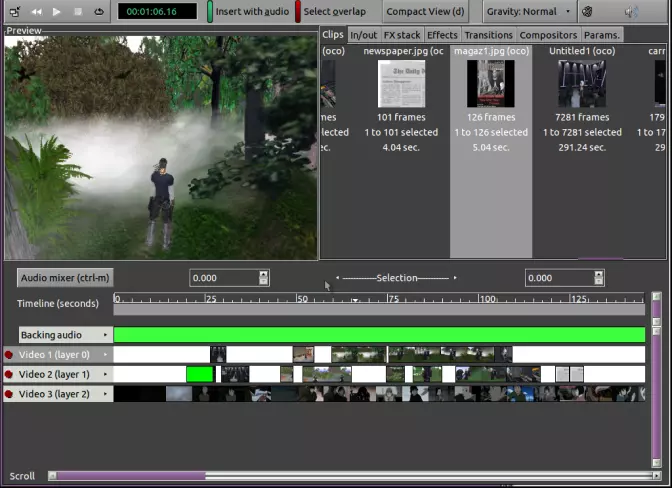Click the Backing audio track label

(51, 335)
